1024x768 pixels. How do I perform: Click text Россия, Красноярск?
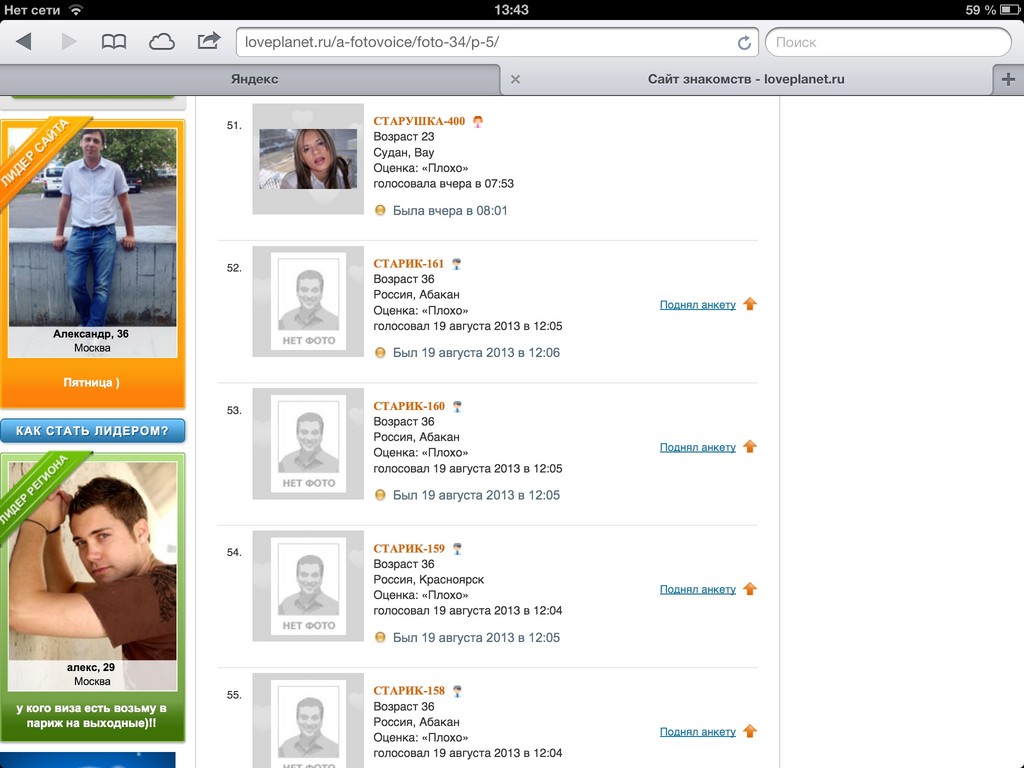(428, 579)
